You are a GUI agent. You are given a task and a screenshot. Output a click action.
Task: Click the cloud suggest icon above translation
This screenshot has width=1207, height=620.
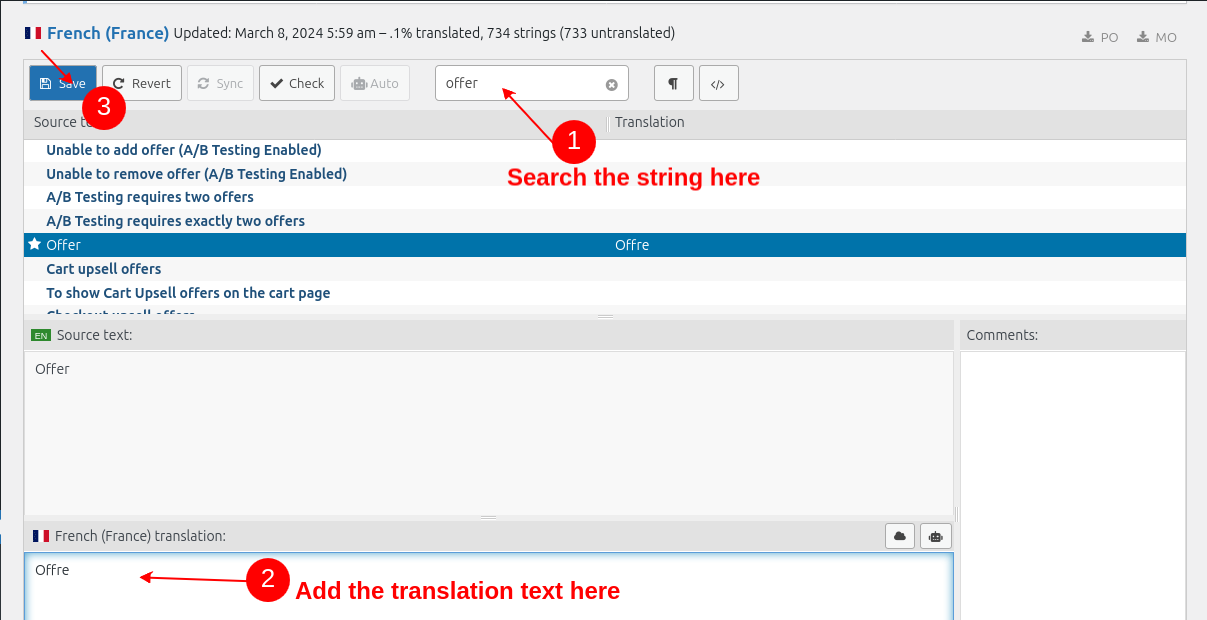(x=900, y=536)
